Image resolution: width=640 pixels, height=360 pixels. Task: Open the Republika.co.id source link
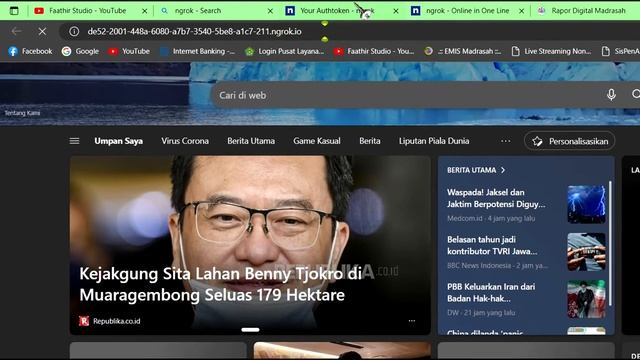pyautogui.click(x=110, y=321)
